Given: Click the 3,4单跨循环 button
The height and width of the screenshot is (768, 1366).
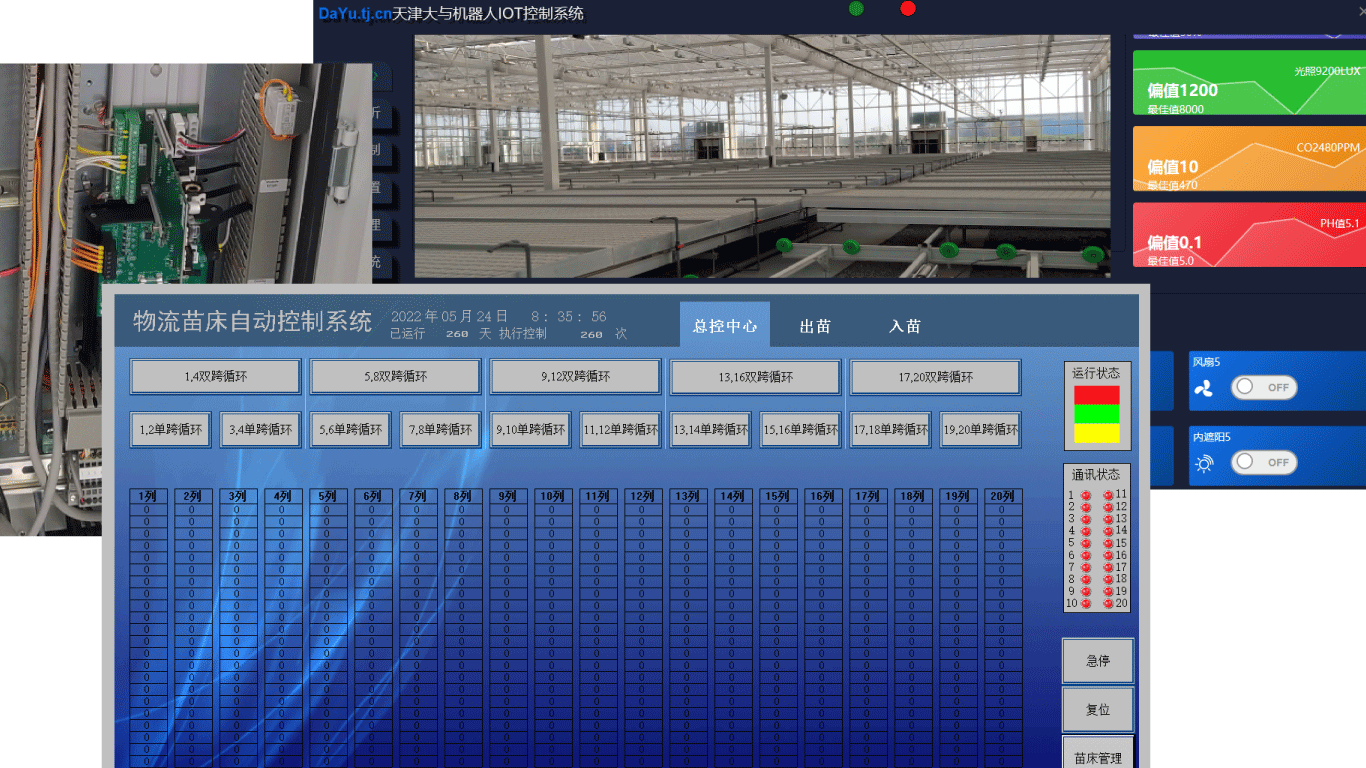Looking at the screenshot, I should [260, 430].
